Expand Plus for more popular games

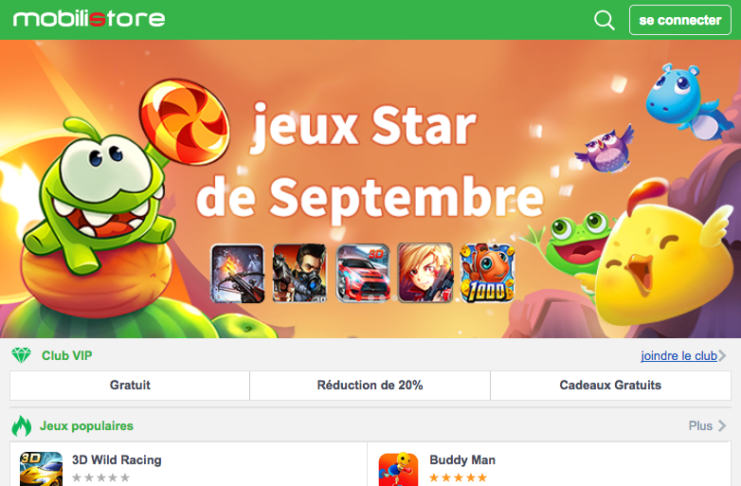coord(707,426)
